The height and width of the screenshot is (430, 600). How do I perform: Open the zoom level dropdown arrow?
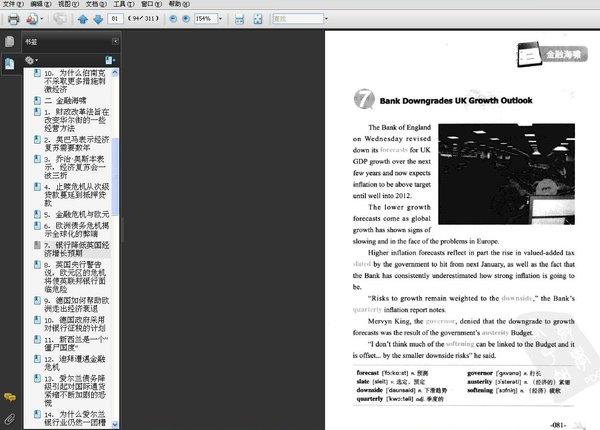tap(220, 18)
